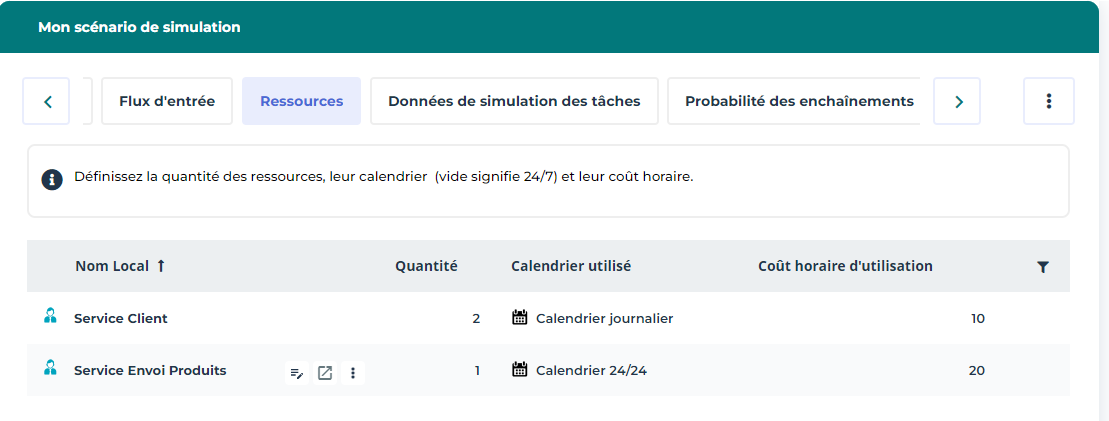
Task: Click the filter icon in table header
Action: click(x=1043, y=267)
